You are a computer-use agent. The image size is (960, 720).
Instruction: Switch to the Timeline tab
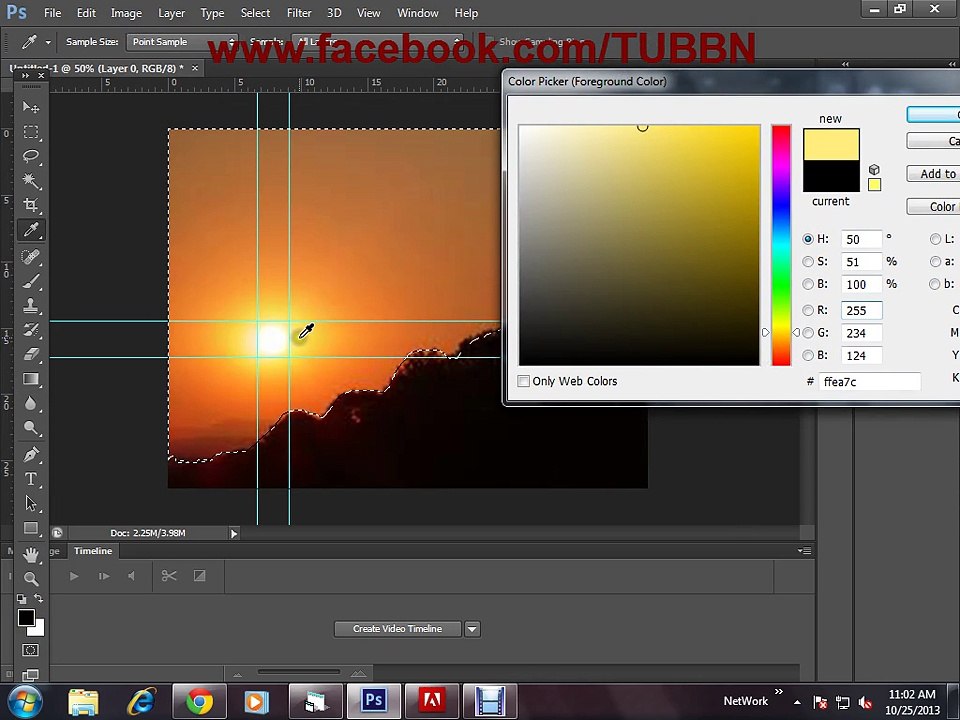pyautogui.click(x=93, y=551)
